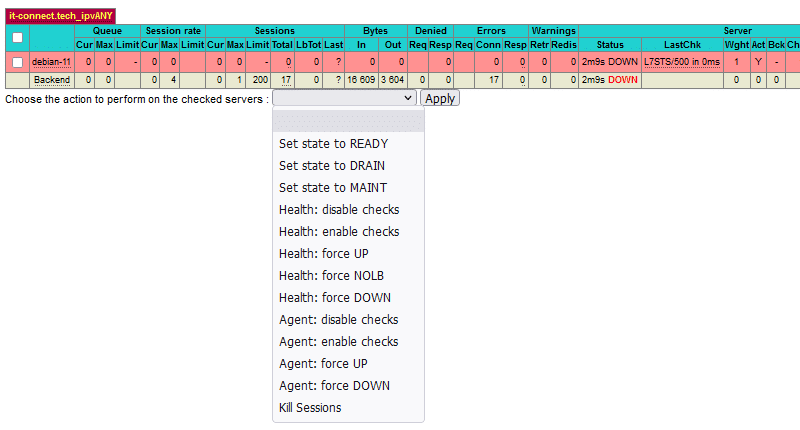Choose 'Set state to DRAIN' option
This screenshot has height=430, width=800.
coord(332,166)
